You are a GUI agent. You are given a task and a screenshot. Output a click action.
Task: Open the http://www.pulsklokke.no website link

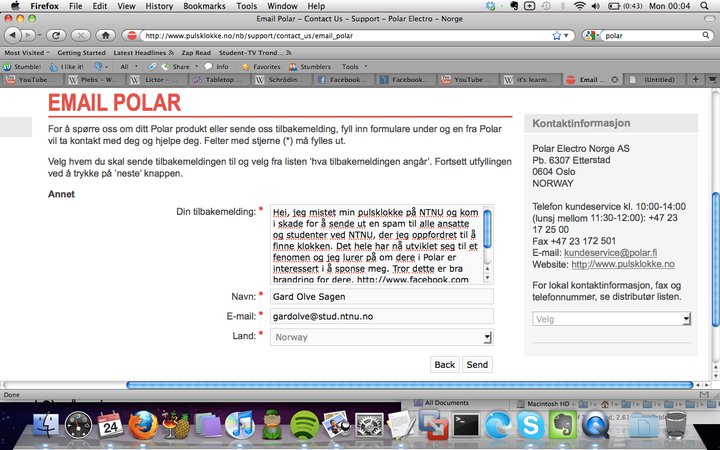[x=623, y=264]
